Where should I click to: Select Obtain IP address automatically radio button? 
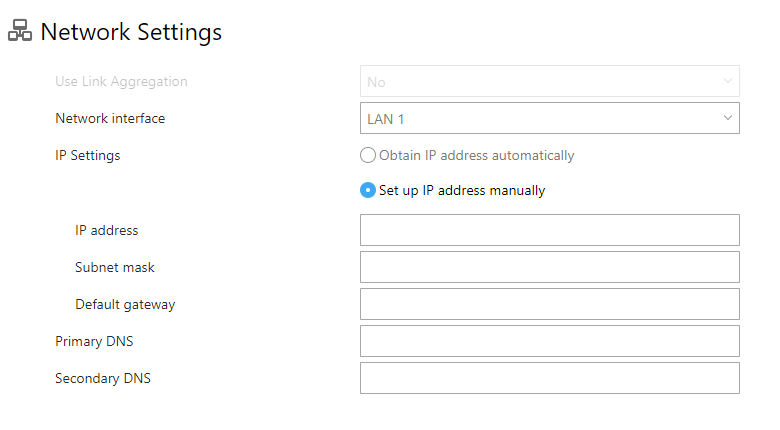[x=368, y=155]
